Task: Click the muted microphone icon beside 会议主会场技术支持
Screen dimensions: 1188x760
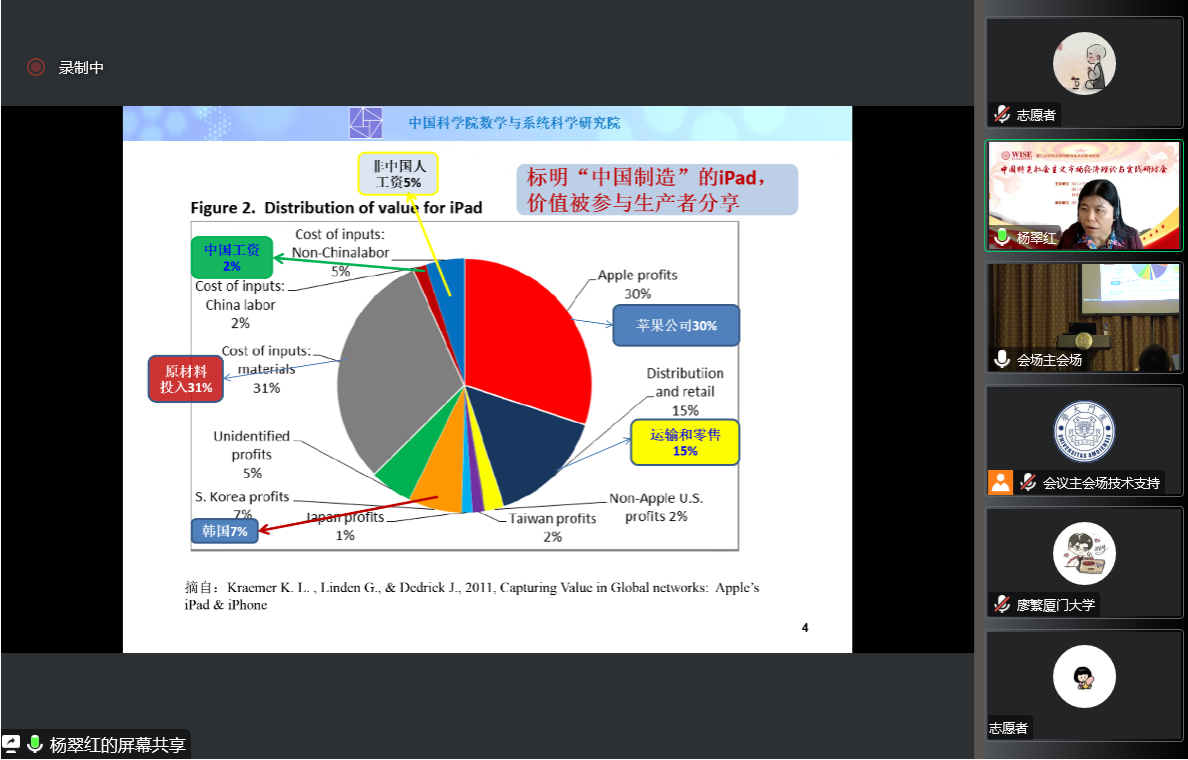Action: 1027,482
